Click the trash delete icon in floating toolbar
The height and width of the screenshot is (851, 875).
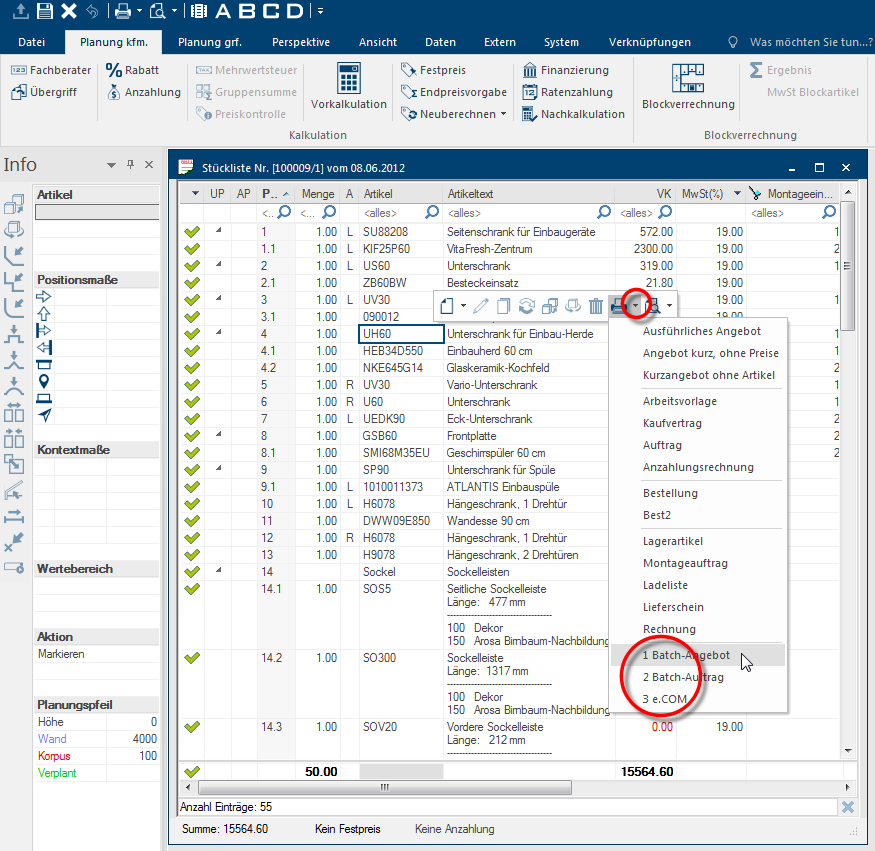(596, 306)
